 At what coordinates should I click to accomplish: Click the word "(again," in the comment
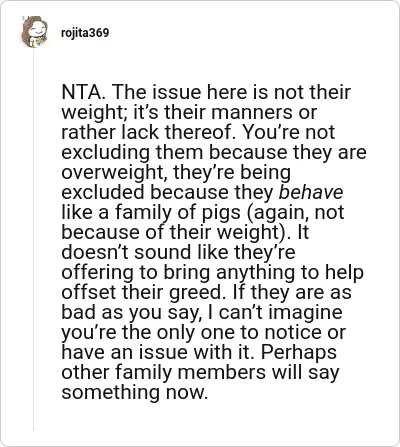pyautogui.click(x=274, y=213)
